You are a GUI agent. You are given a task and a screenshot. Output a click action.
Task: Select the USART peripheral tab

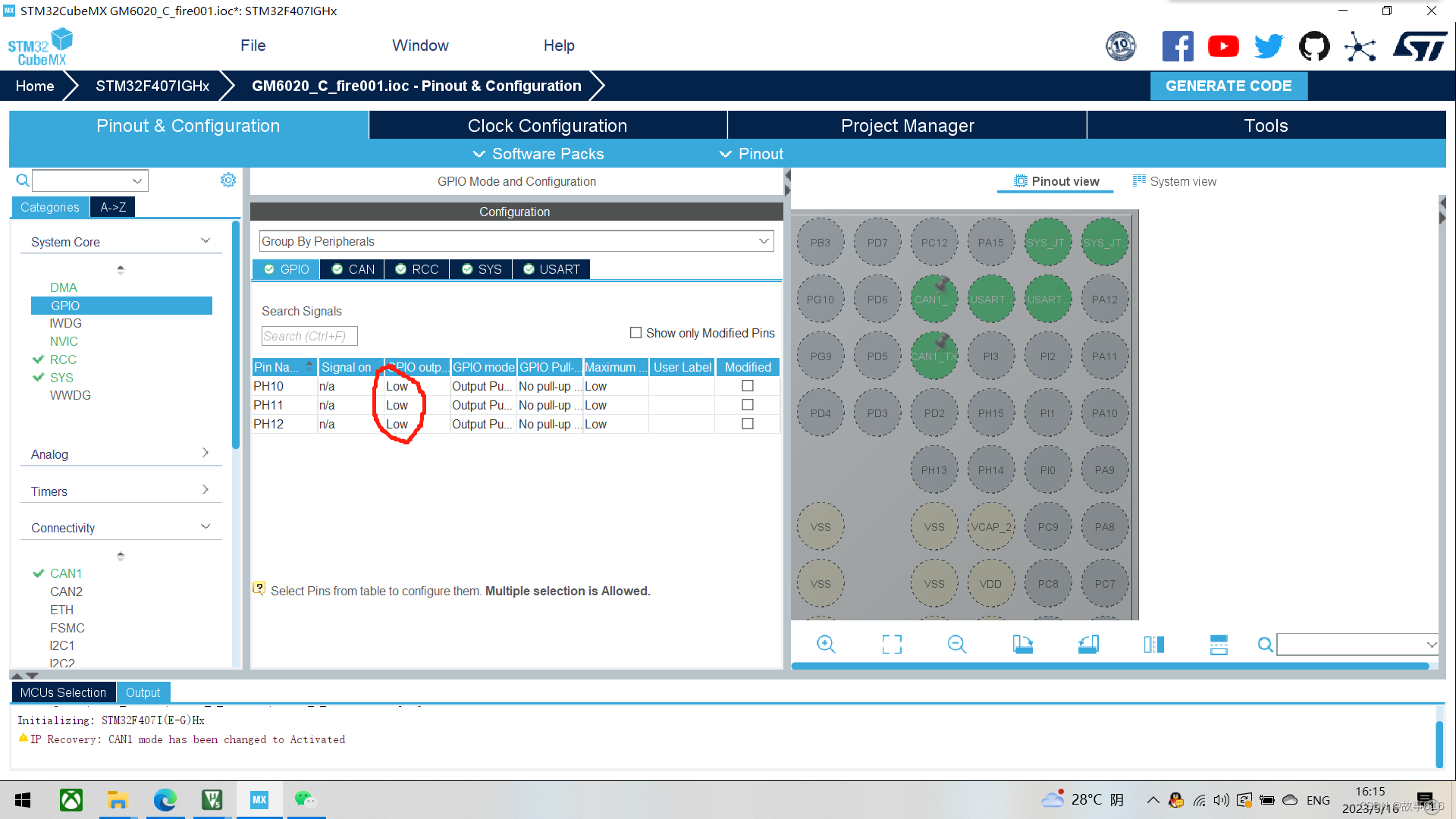pyautogui.click(x=551, y=269)
